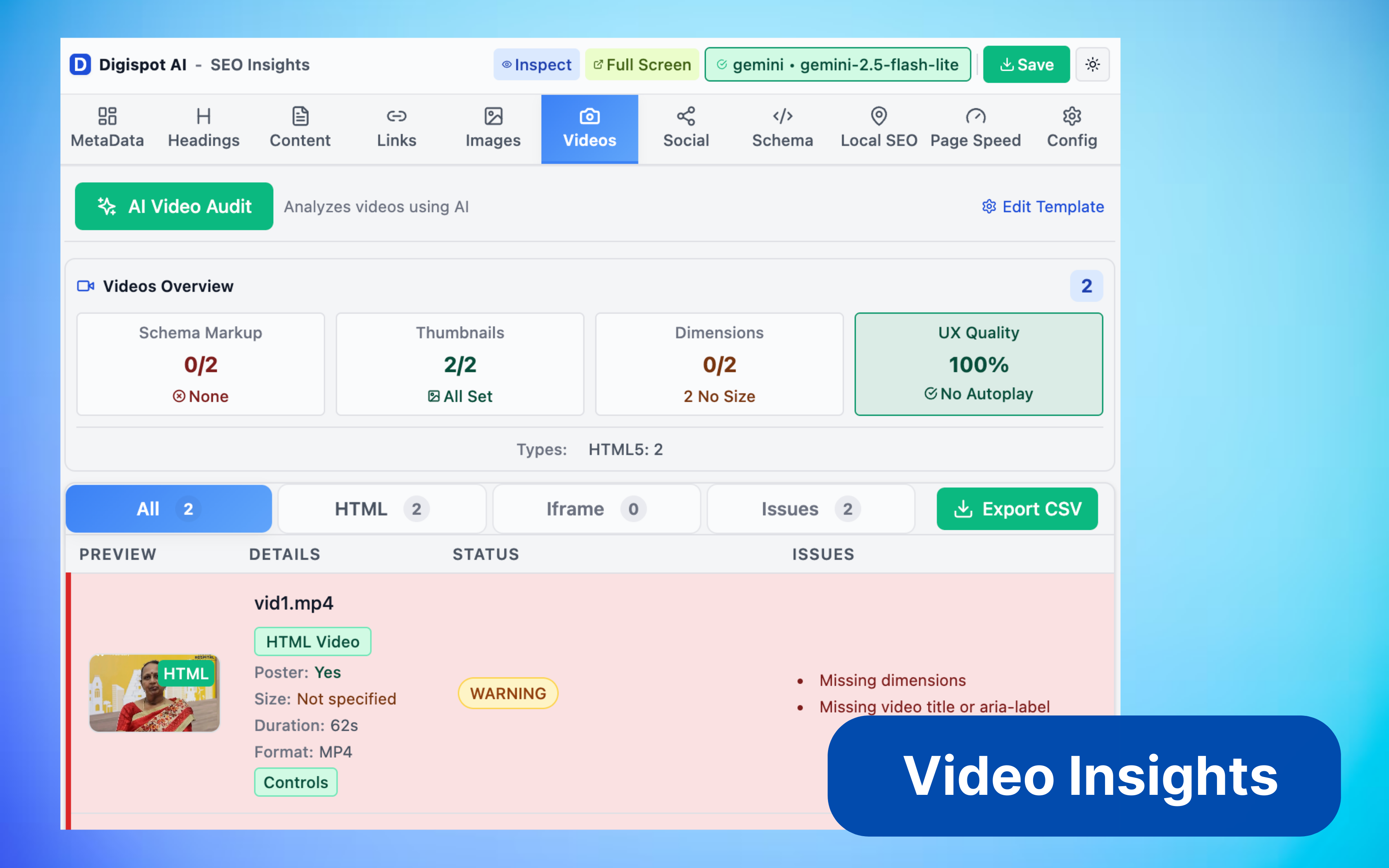Open the Config settings
Screen dimensions: 1389x868
pos(1071,128)
